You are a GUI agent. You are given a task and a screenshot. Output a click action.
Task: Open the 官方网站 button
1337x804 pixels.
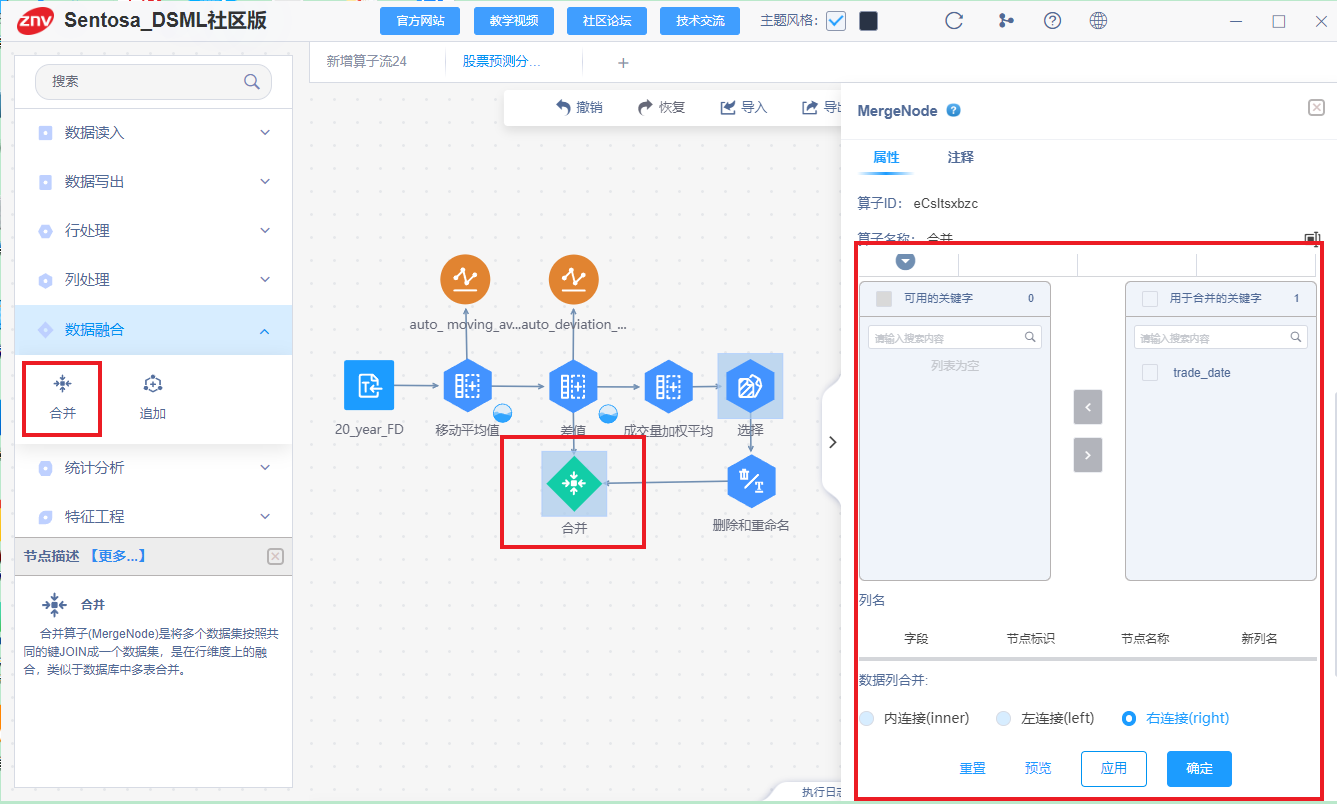pyautogui.click(x=420, y=21)
